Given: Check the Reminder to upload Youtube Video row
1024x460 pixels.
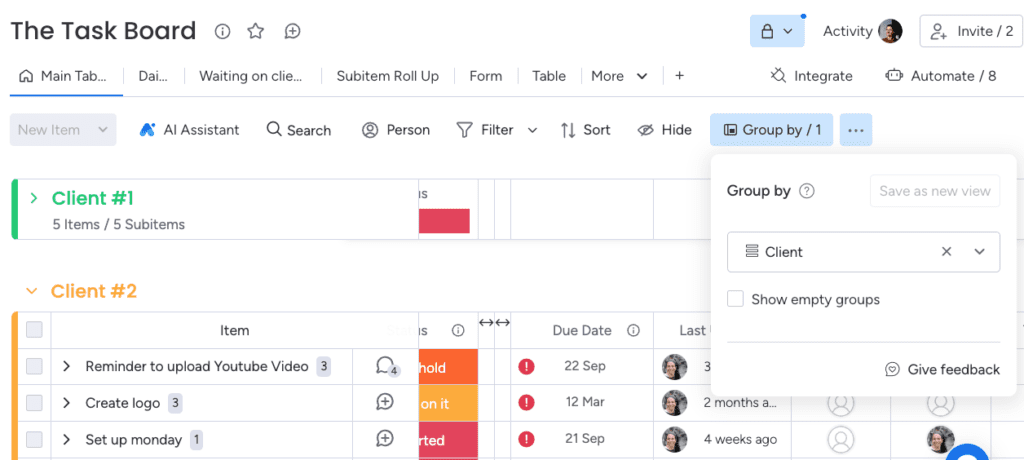Looking at the screenshot, I should click(x=34, y=367).
